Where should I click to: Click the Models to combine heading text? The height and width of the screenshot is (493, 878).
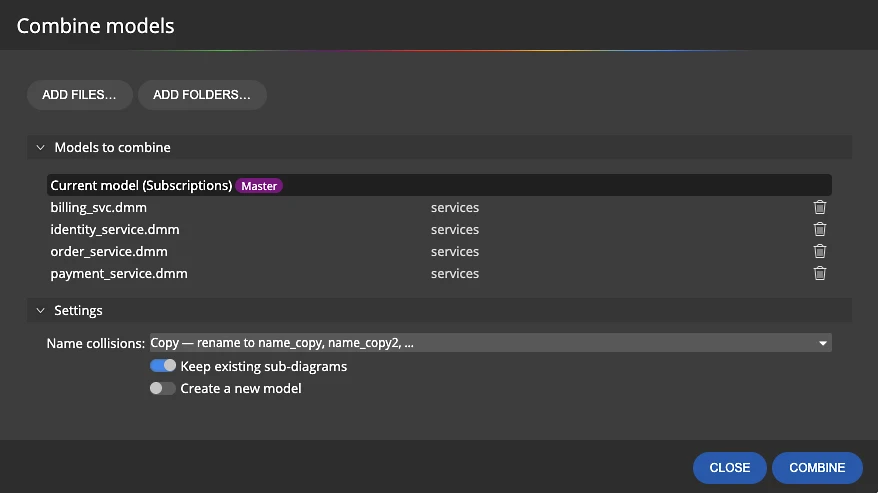(112, 147)
